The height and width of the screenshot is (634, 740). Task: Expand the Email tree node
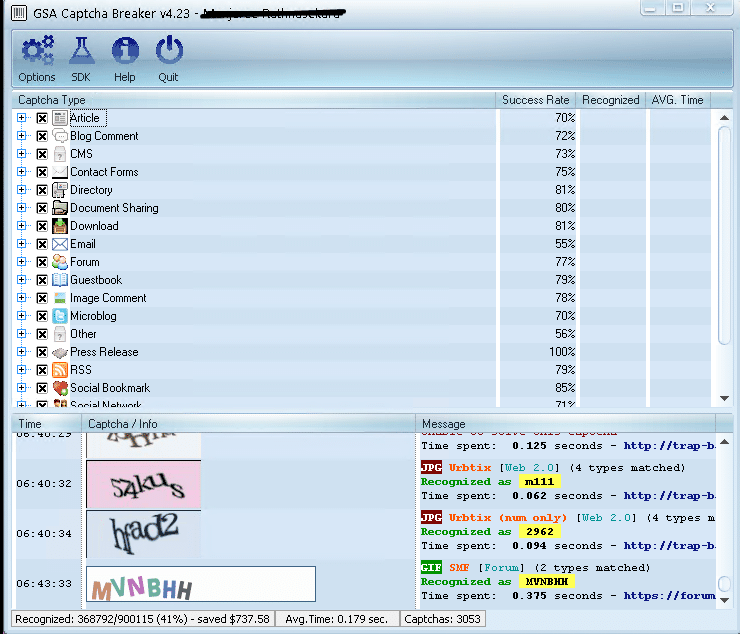tap(21, 244)
